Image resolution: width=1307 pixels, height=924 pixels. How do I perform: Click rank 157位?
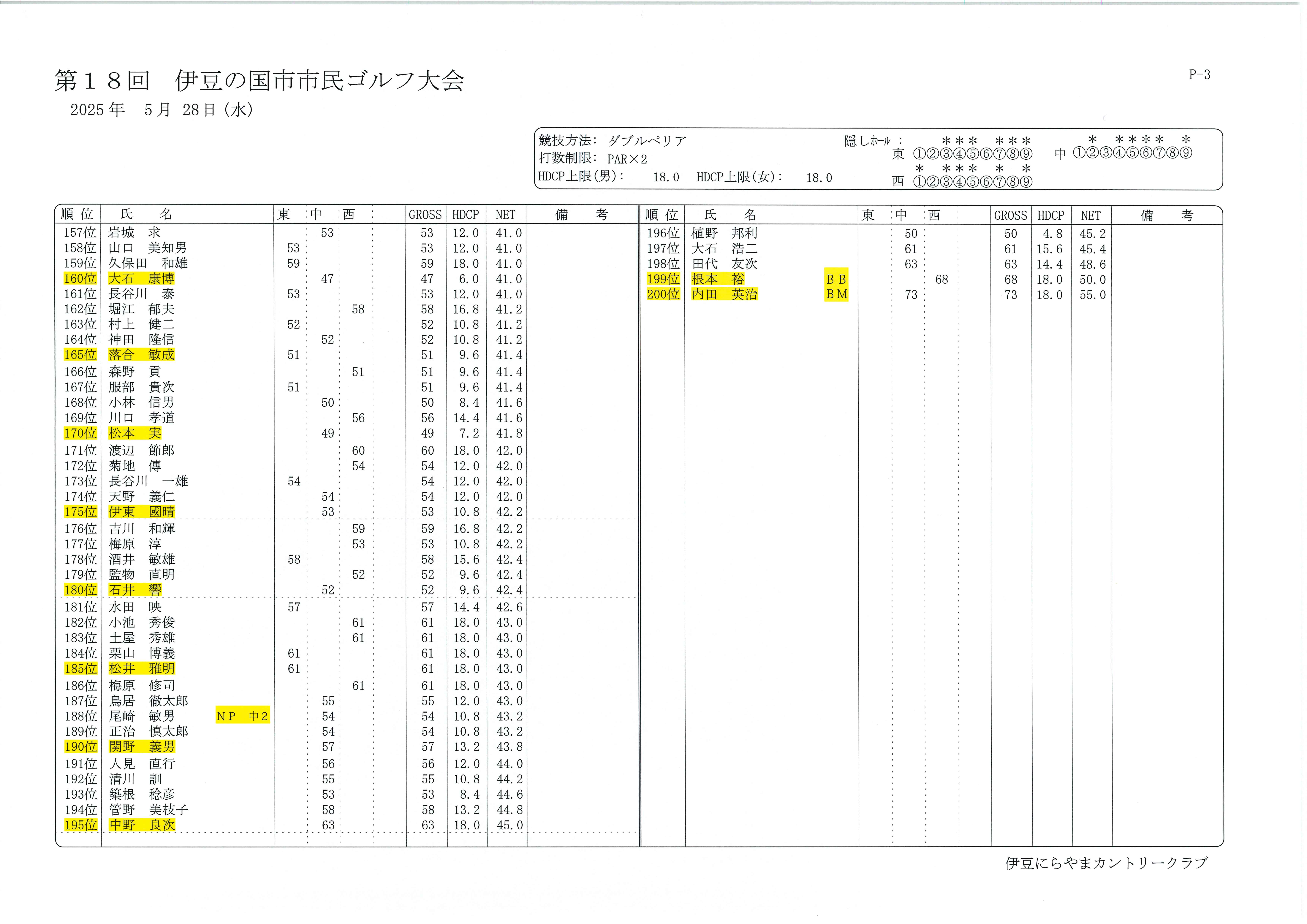pyautogui.click(x=80, y=233)
